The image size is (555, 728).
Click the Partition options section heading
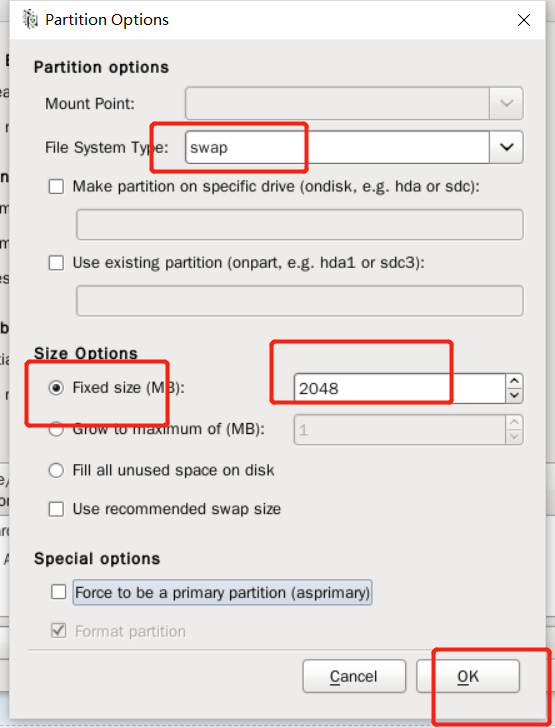(101, 67)
